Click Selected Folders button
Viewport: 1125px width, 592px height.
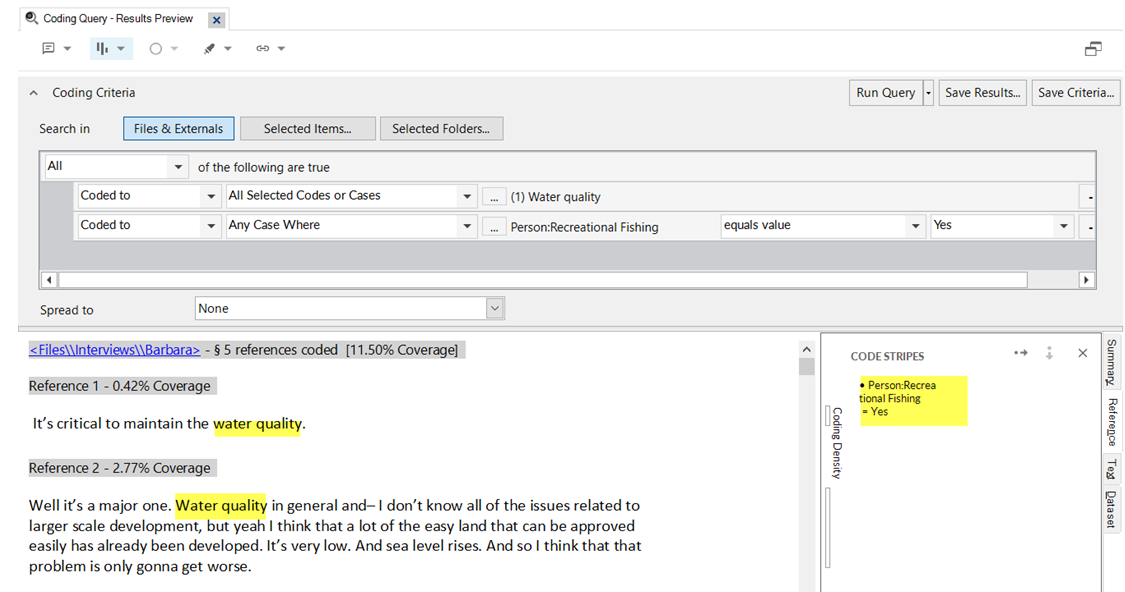point(441,128)
